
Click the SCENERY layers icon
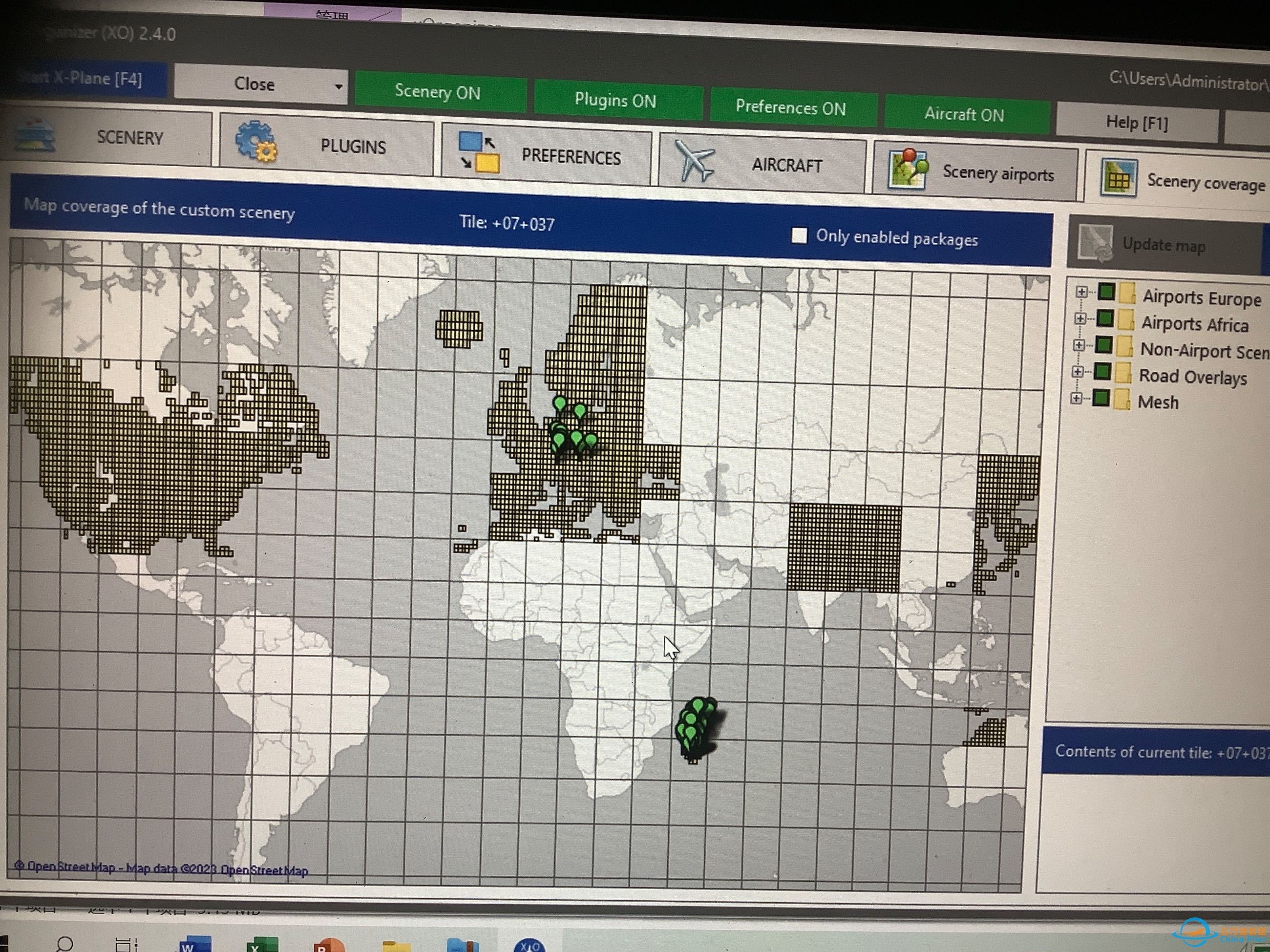(x=36, y=136)
